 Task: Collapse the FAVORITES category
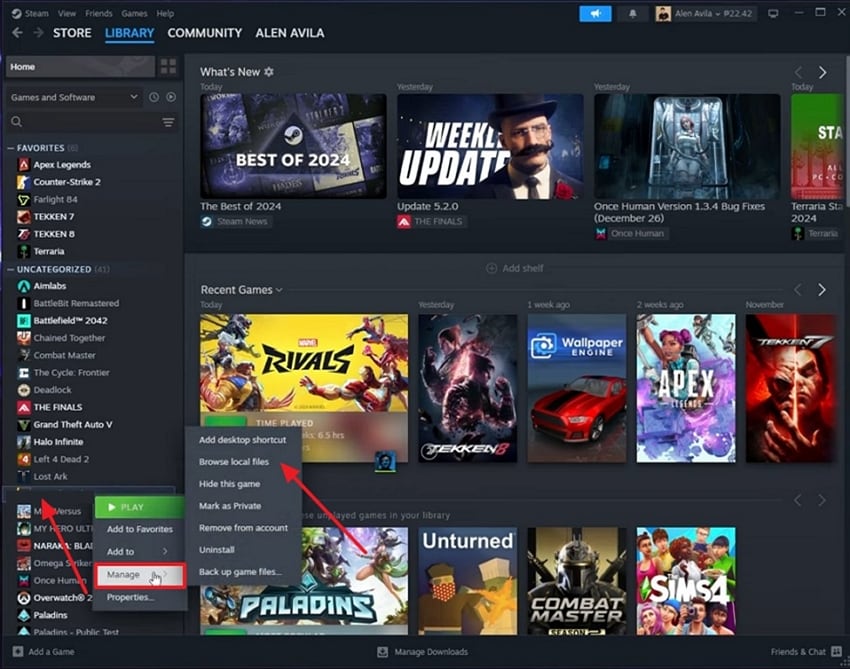(10, 148)
